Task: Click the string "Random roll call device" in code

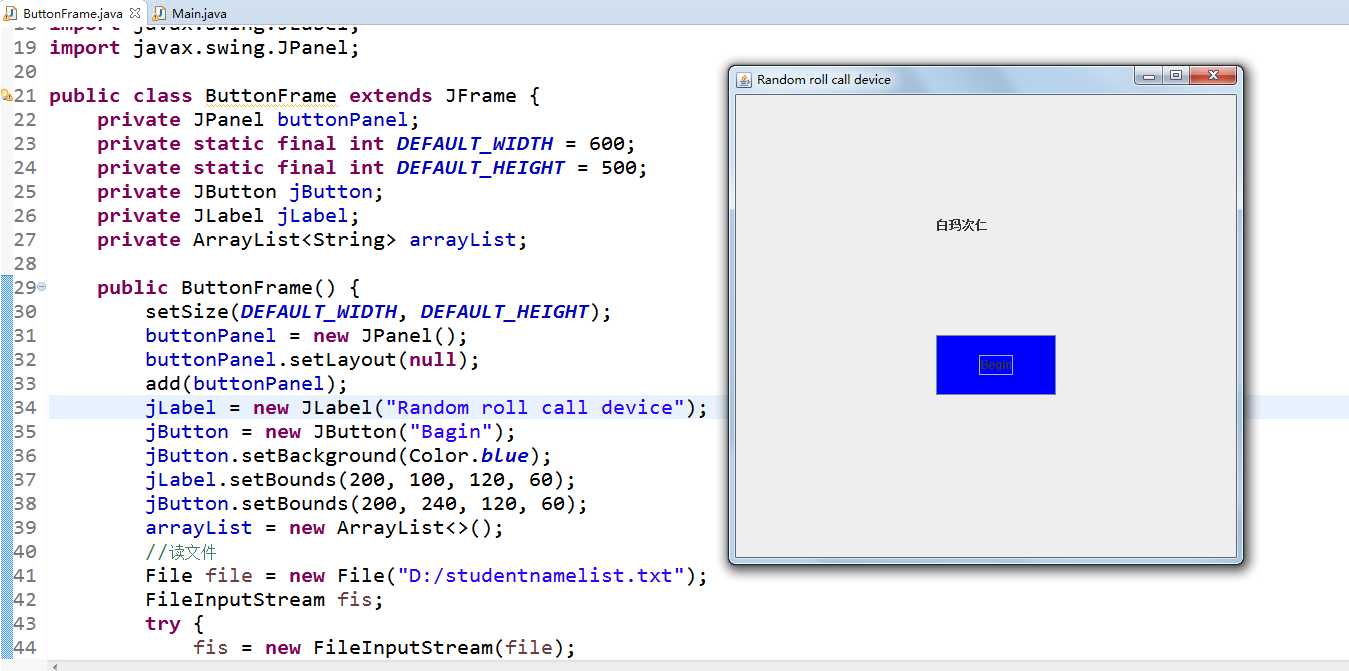Action: [x=535, y=408]
